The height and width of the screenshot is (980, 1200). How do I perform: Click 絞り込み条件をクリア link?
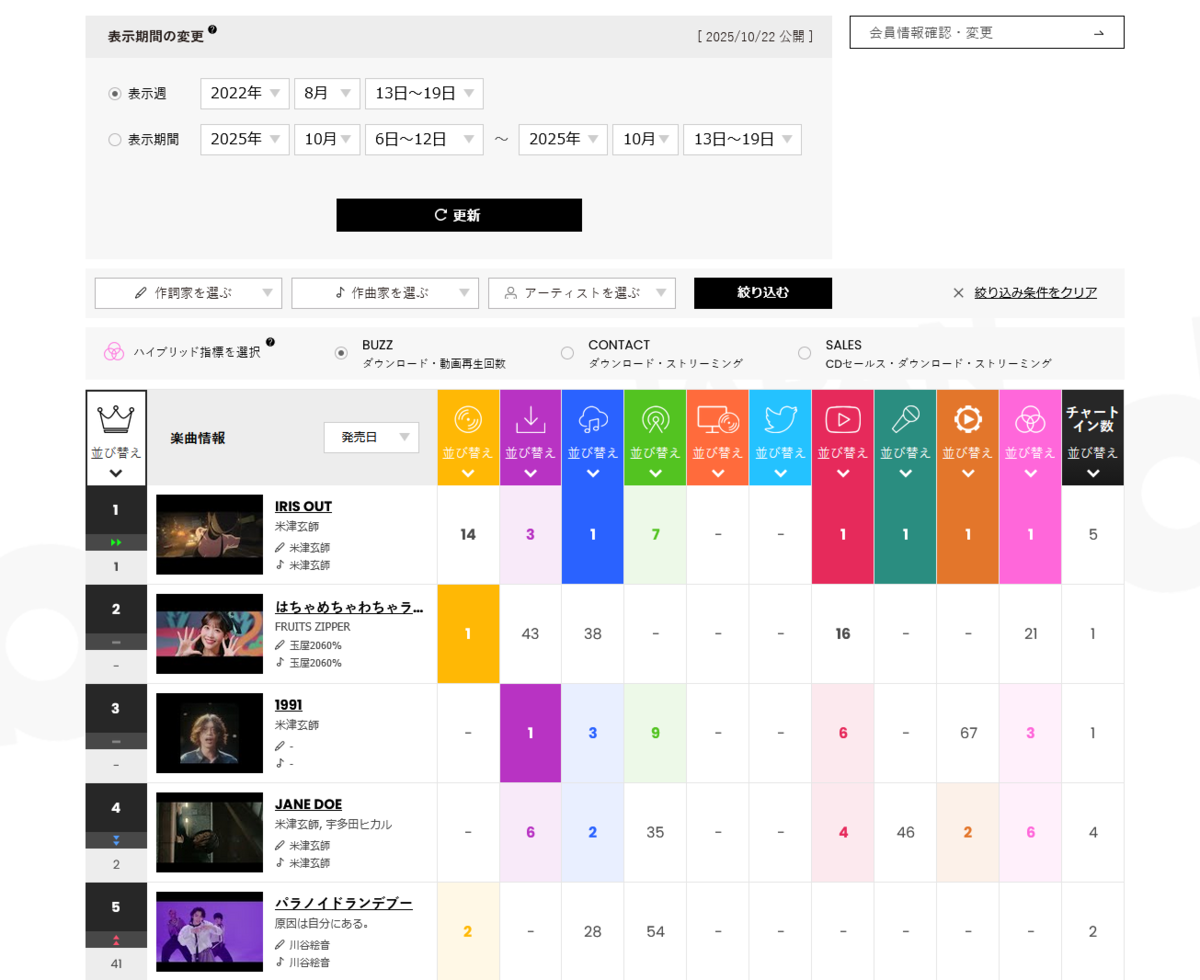tap(1036, 293)
